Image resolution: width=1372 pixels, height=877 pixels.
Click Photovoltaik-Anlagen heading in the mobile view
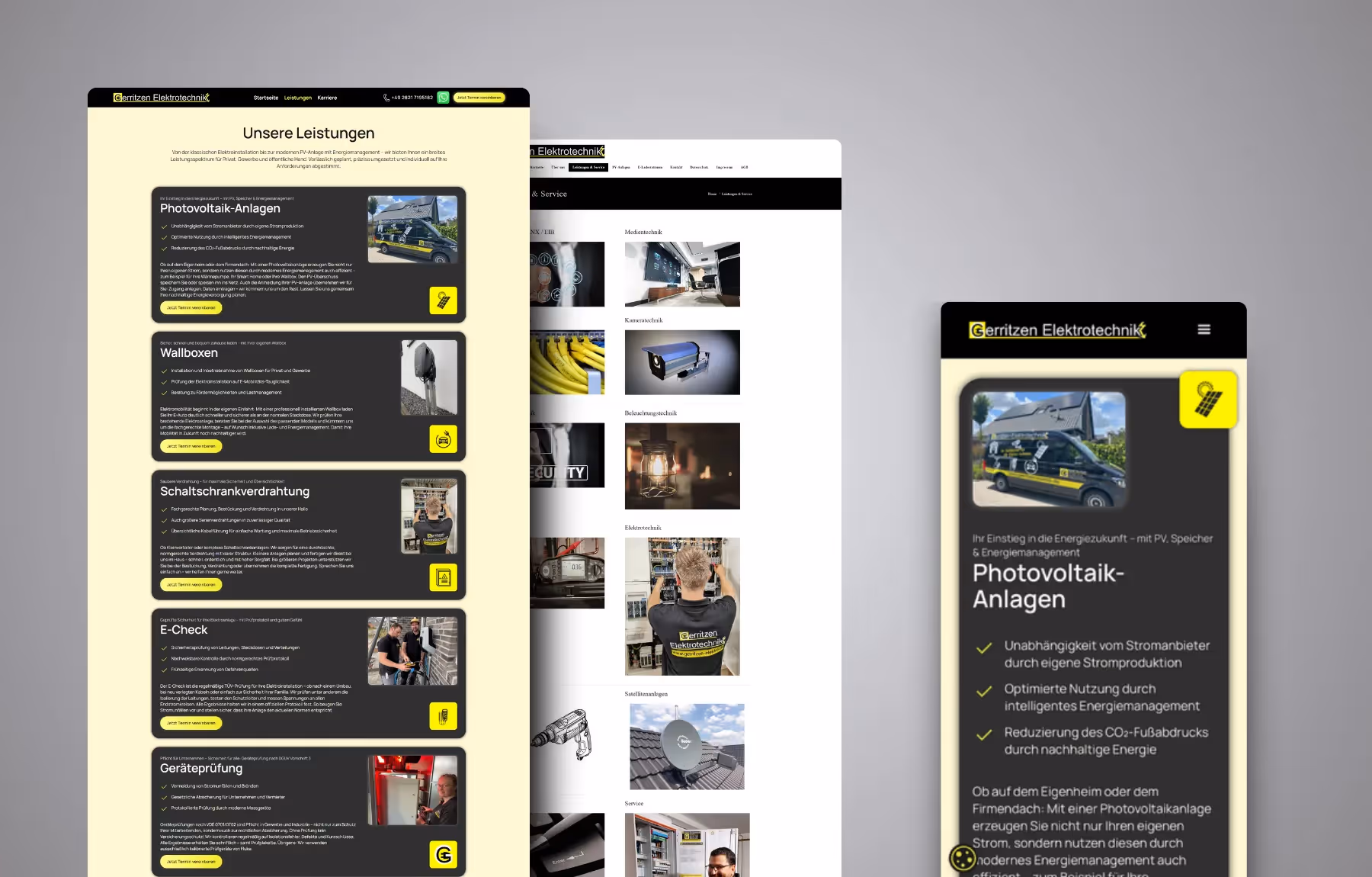[x=1048, y=586]
